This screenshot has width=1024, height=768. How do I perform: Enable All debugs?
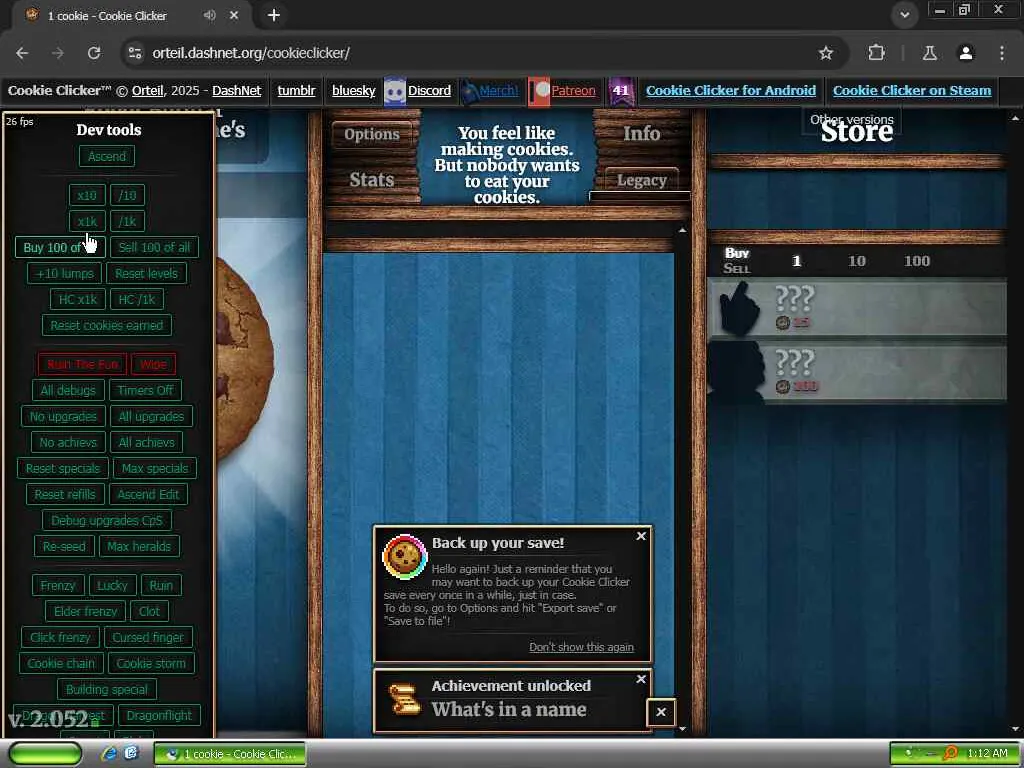point(68,391)
